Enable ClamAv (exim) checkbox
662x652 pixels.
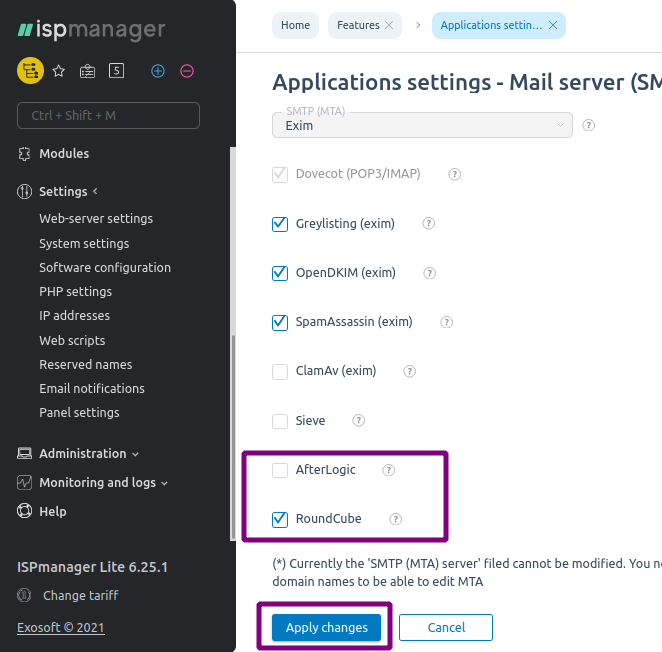tap(280, 372)
